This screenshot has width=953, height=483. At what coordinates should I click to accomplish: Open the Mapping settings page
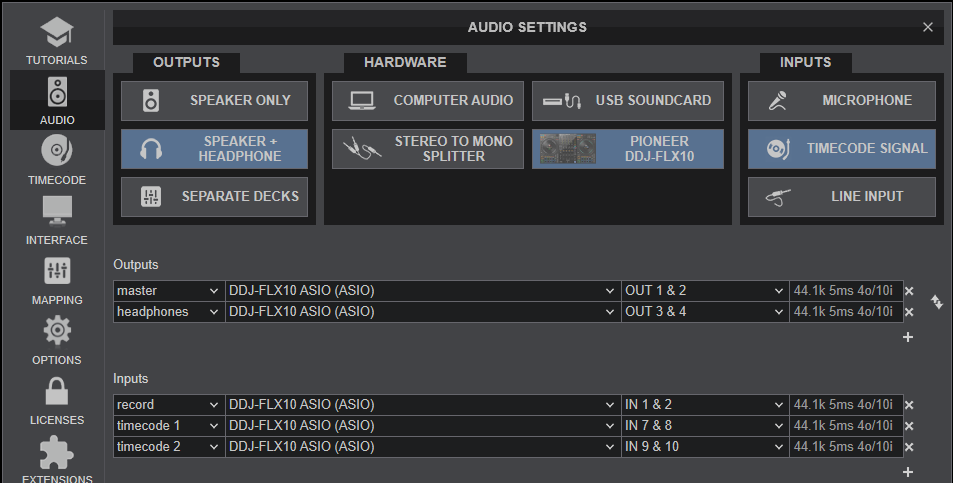point(57,280)
